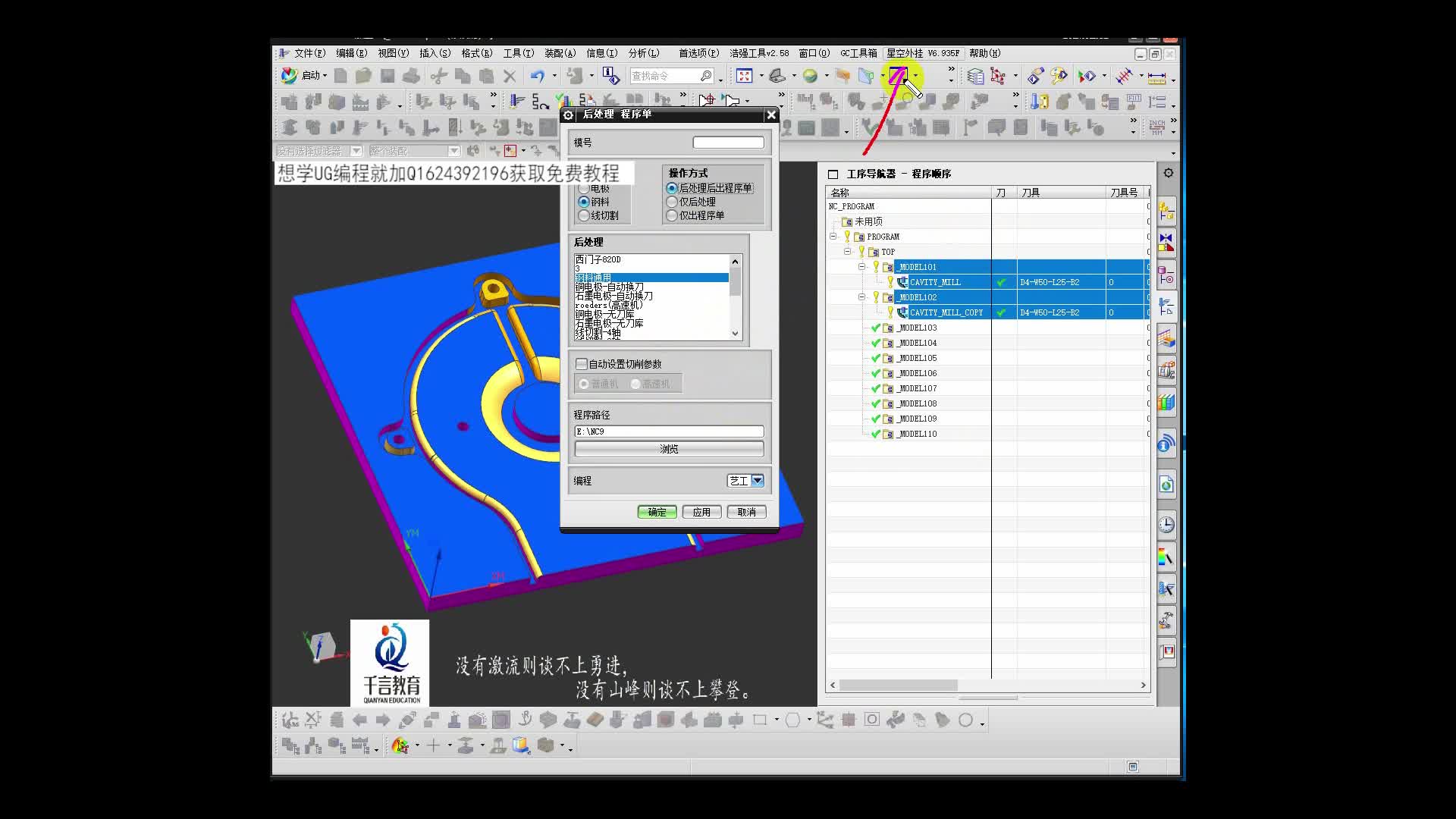Viewport: 1456px width, 819px height.
Task: Open the 分析 menu
Action: (643, 53)
